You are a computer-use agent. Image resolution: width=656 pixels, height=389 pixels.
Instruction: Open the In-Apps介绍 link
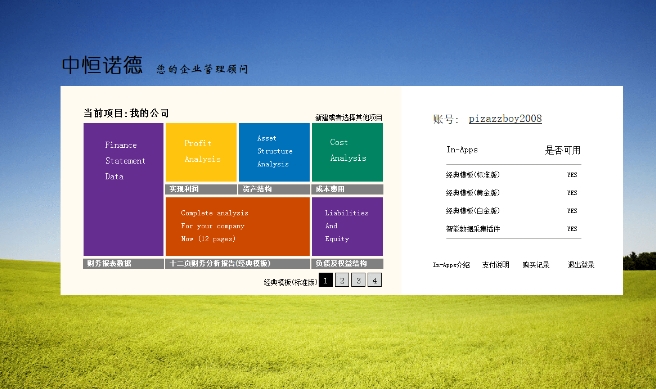click(451, 265)
